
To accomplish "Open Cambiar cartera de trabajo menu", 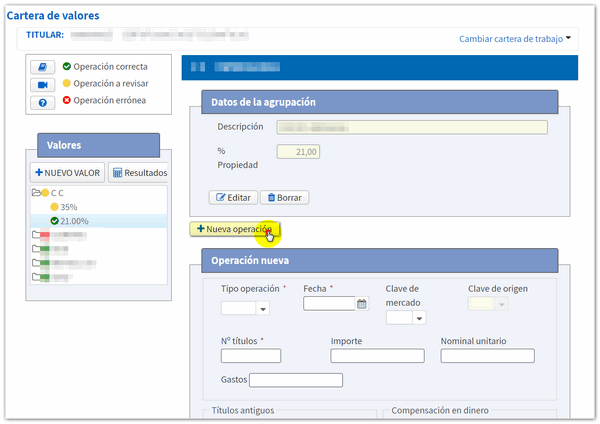I will pos(515,39).
